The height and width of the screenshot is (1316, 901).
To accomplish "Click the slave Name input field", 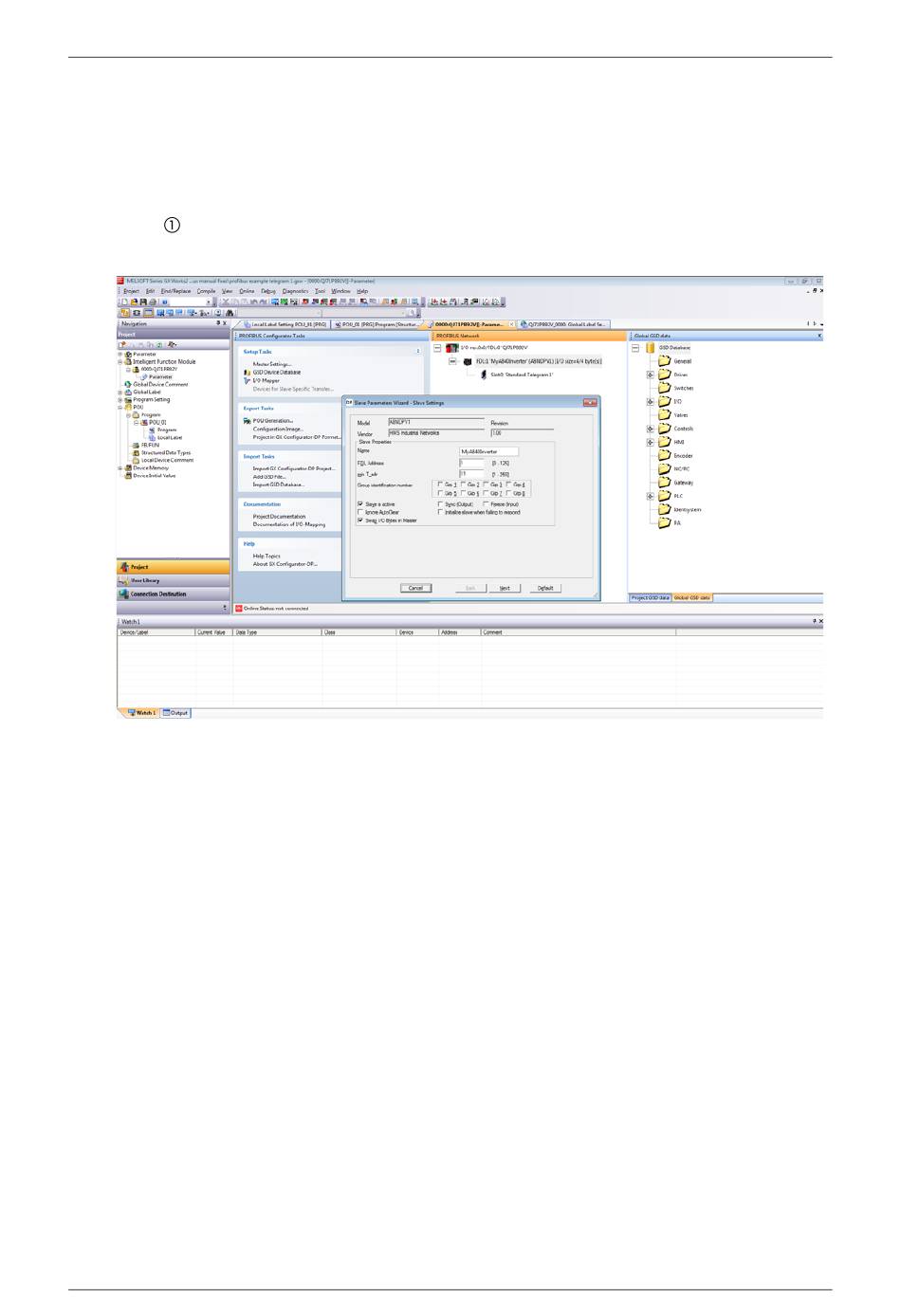I will tap(488, 451).
